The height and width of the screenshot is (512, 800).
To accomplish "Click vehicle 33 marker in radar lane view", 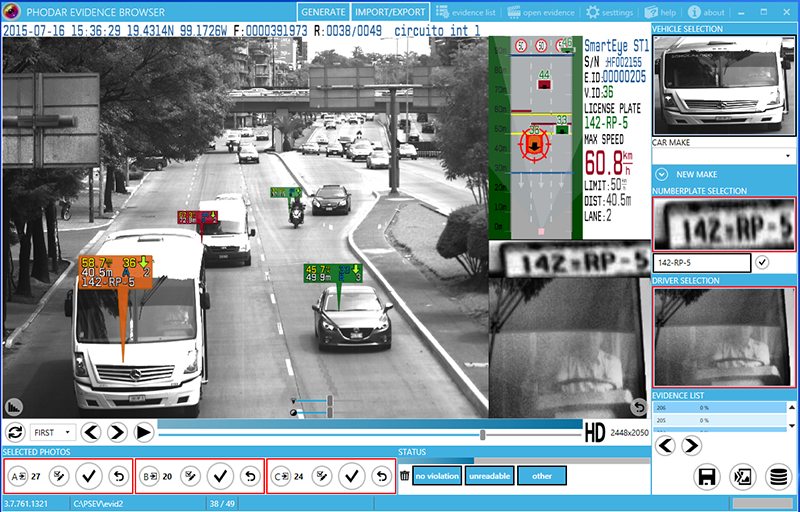I will (562, 130).
